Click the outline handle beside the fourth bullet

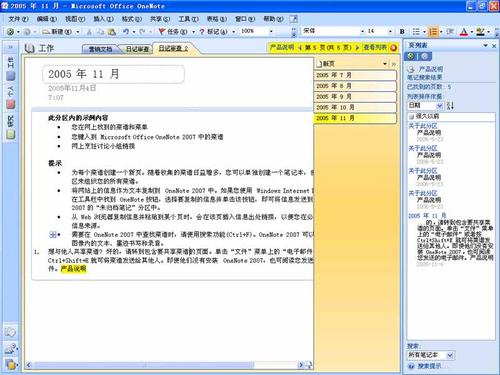pos(53,235)
